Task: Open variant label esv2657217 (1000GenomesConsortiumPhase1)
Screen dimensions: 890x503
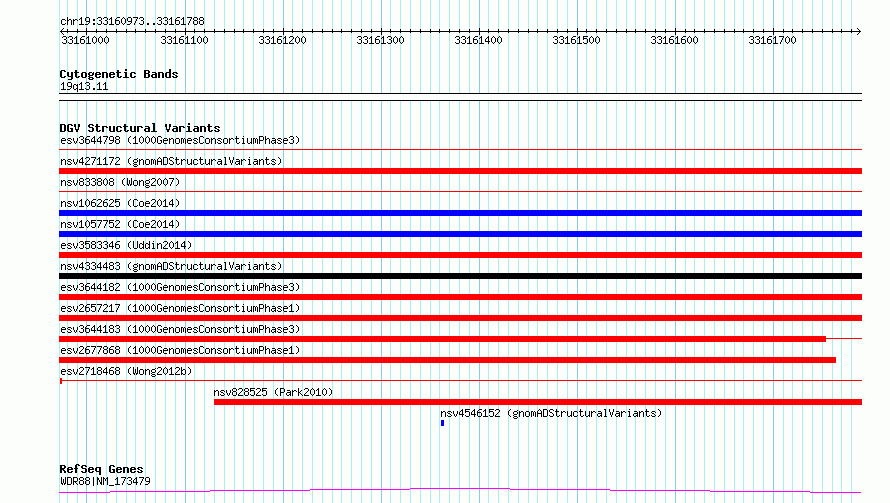Action: pos(180,308)
